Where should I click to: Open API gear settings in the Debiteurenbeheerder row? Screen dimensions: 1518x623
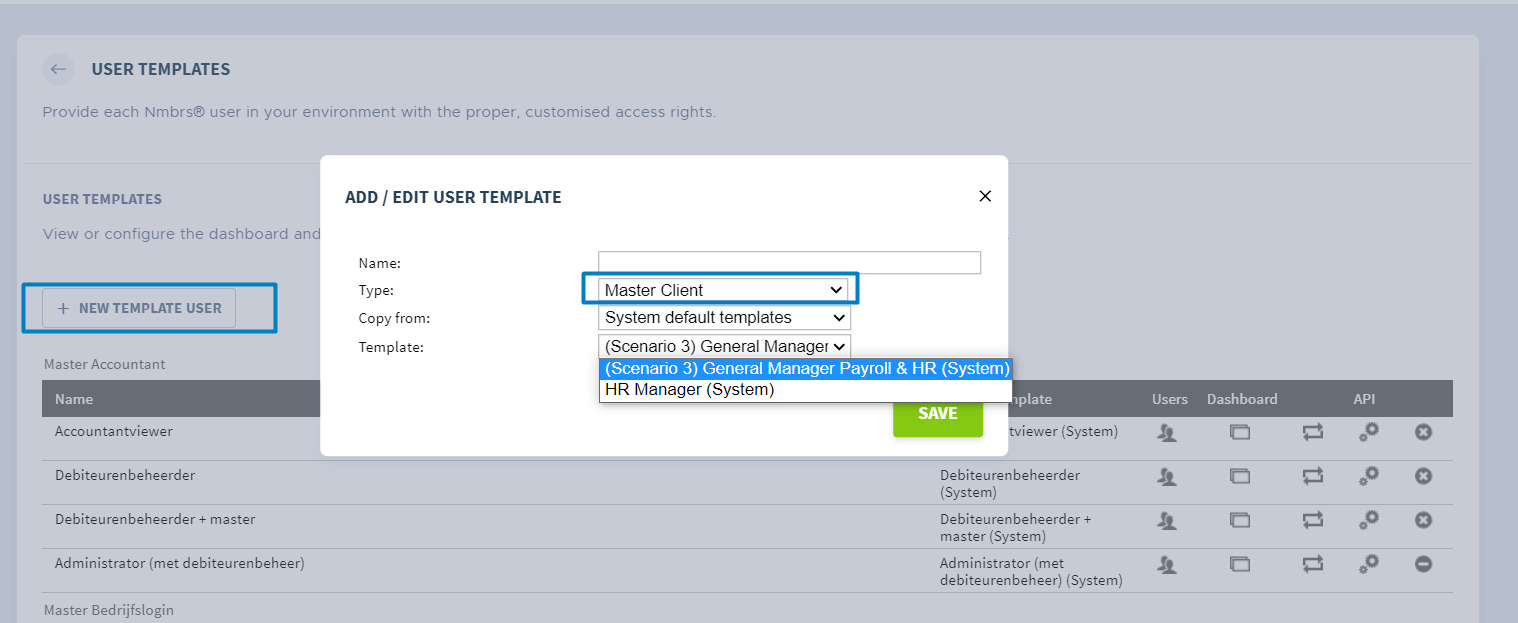click(1369, 476)
